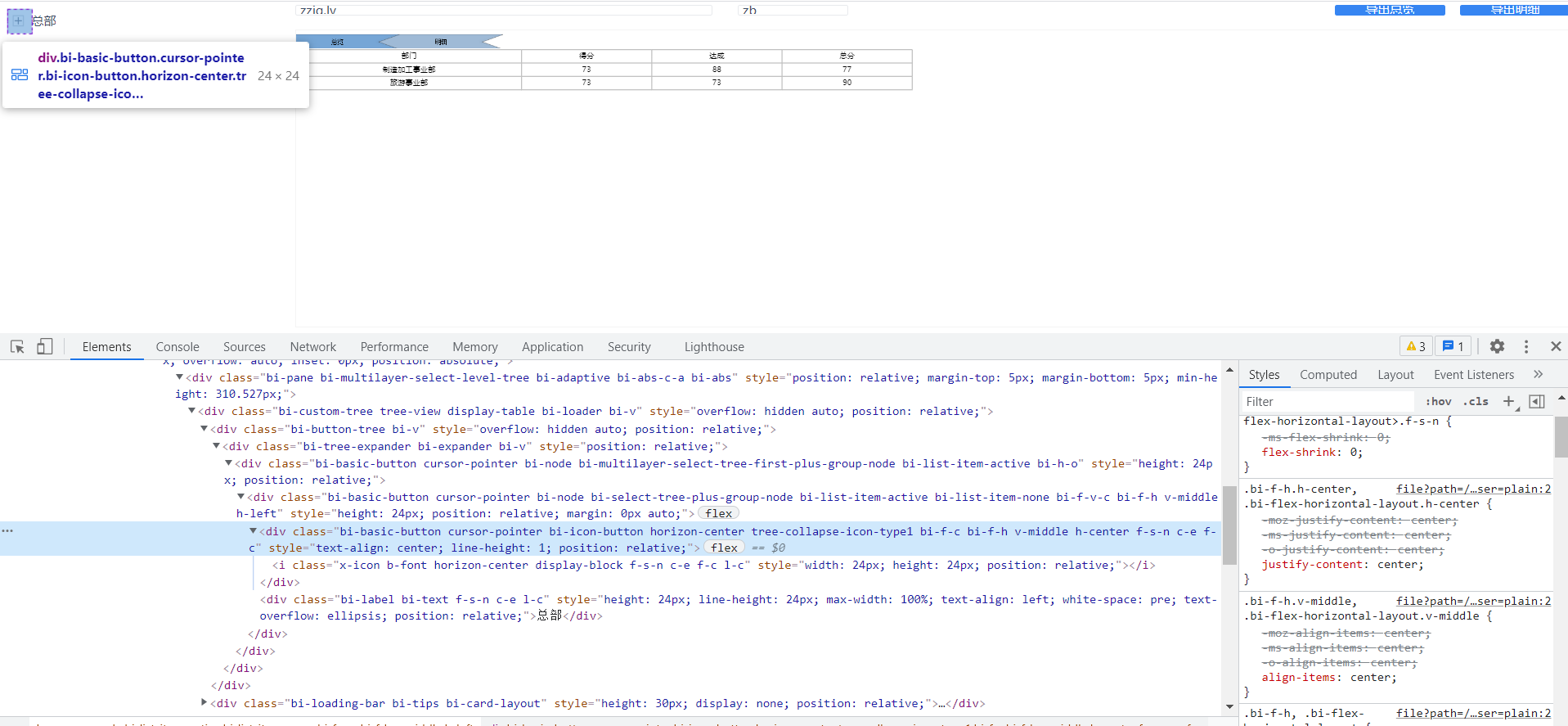This screenshot has width=1568, height=726.
Task: Open the DevTools three-dot customize menu
Action: [1526, 346]
